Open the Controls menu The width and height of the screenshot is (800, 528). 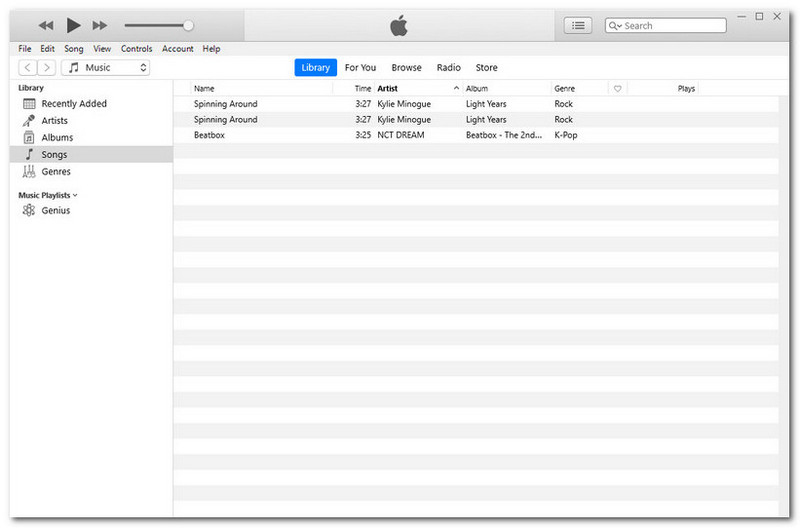(x=136, y=48)
